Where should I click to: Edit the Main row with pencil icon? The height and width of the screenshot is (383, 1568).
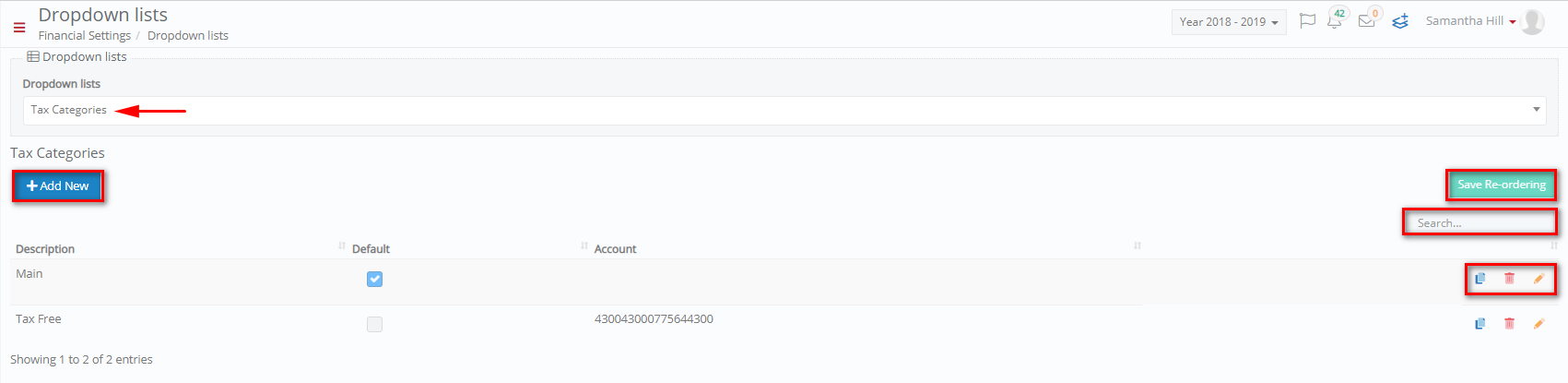coord(1539,278)
